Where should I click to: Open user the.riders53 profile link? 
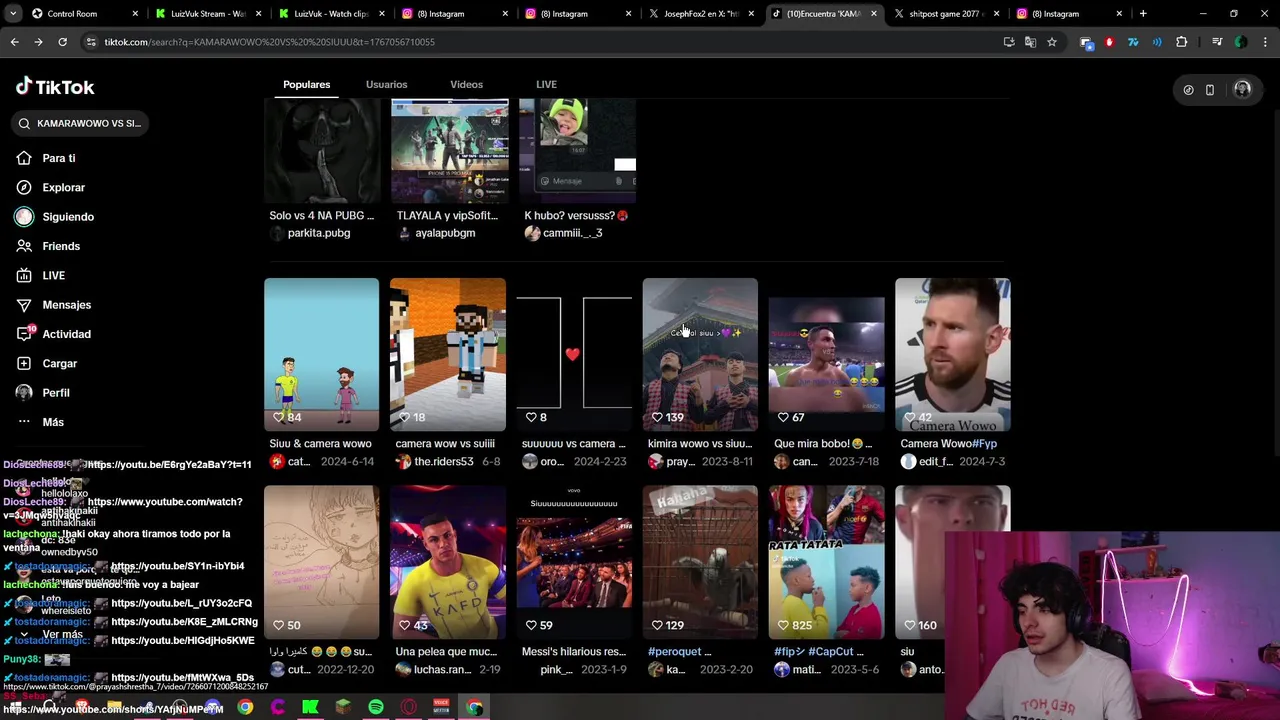click(x=443, y=462)
